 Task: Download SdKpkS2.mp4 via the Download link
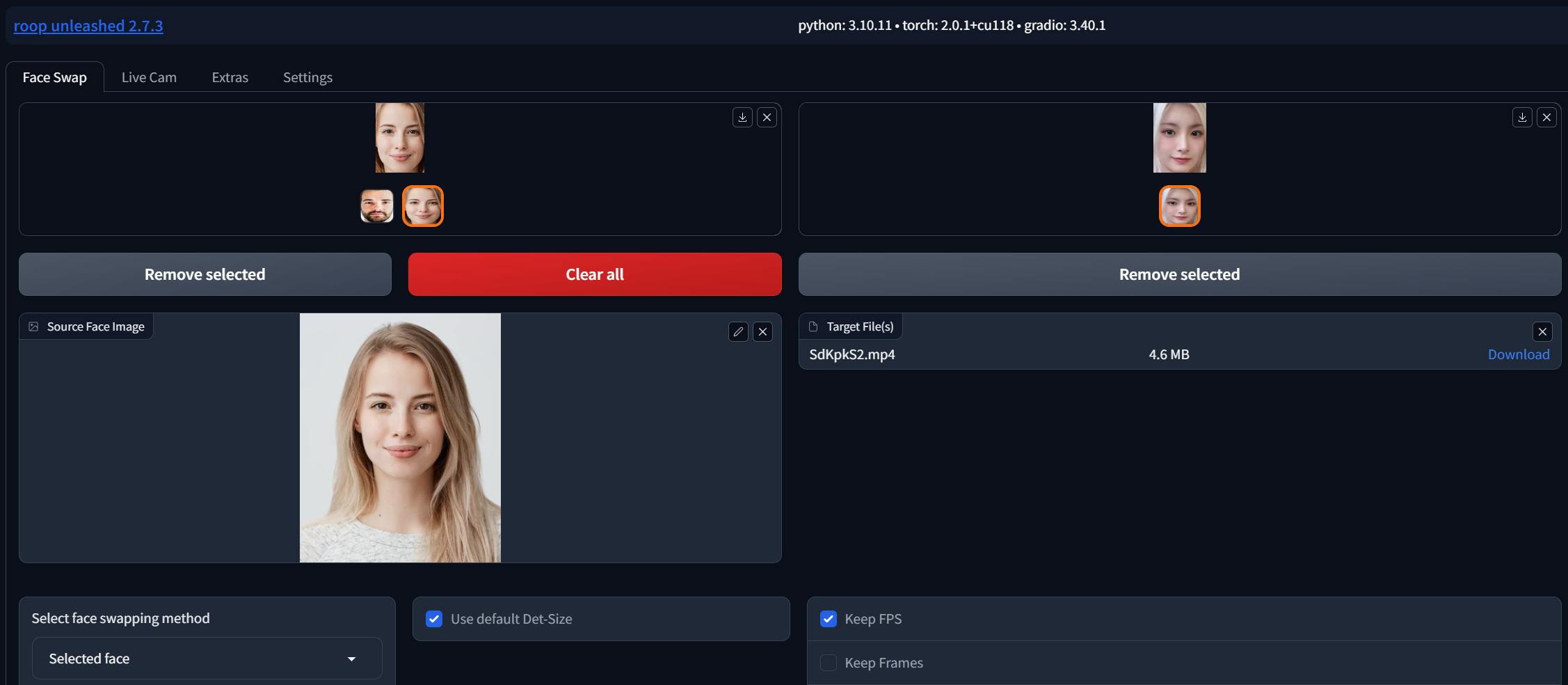[1519, 354]
